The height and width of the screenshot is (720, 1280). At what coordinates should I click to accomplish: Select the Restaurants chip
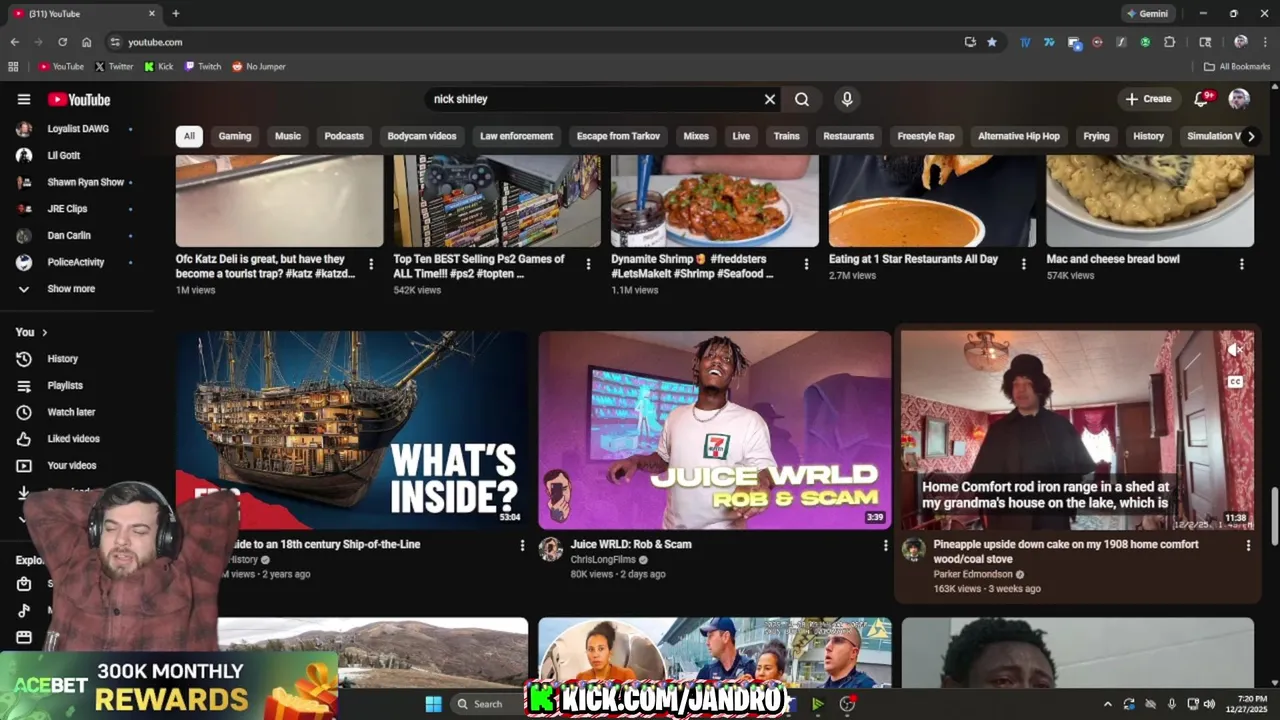pos(848,136)
